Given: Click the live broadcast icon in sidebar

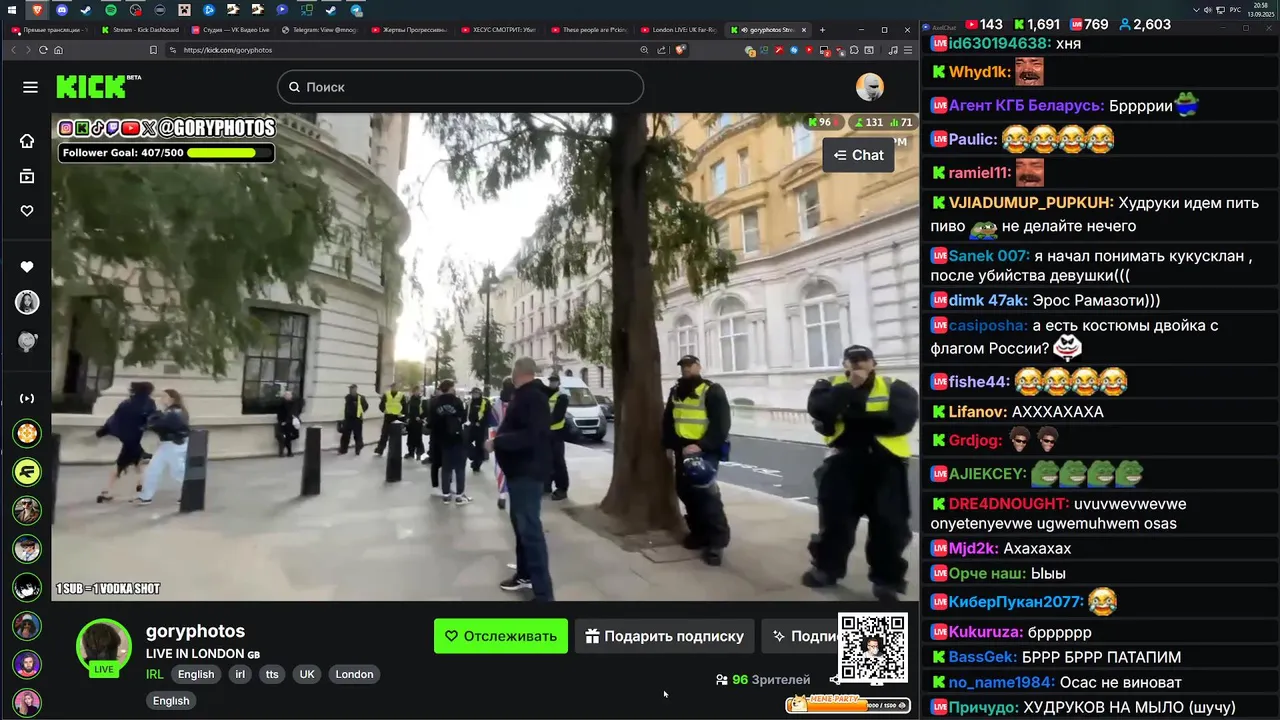Looking at the screenshot, I should tap(27, 399).
